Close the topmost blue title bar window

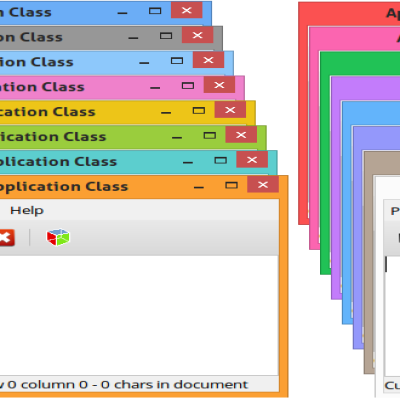(187, 10)
